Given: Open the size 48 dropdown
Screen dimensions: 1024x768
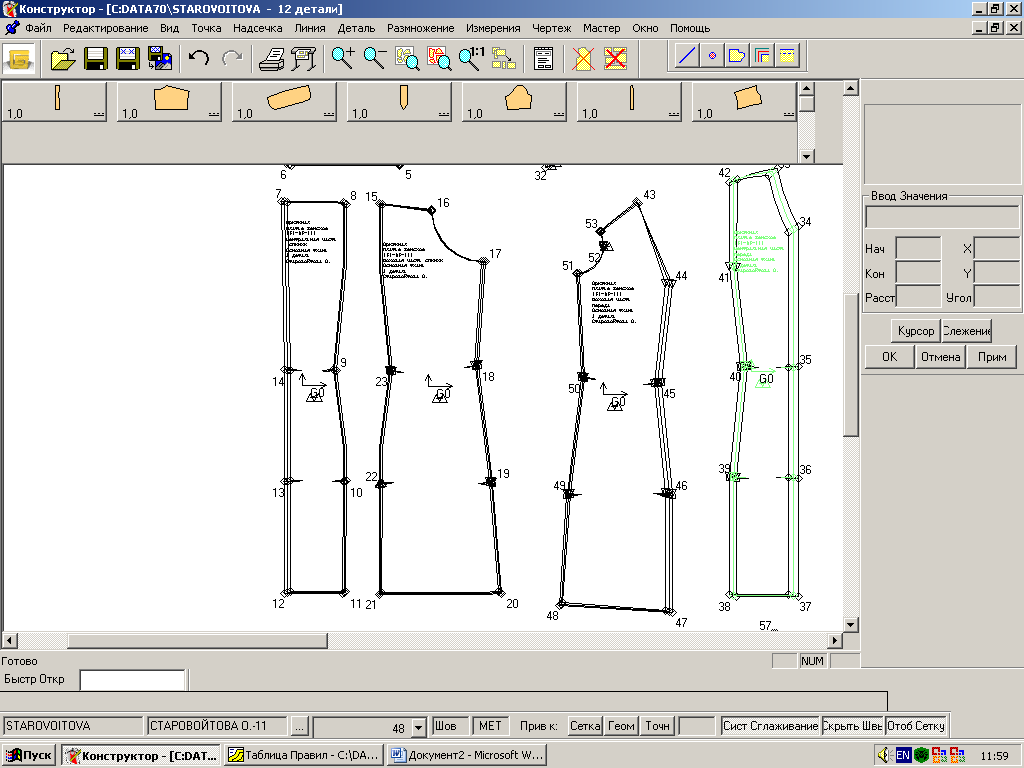Looking at the screenshot, I should click(419, 727).
